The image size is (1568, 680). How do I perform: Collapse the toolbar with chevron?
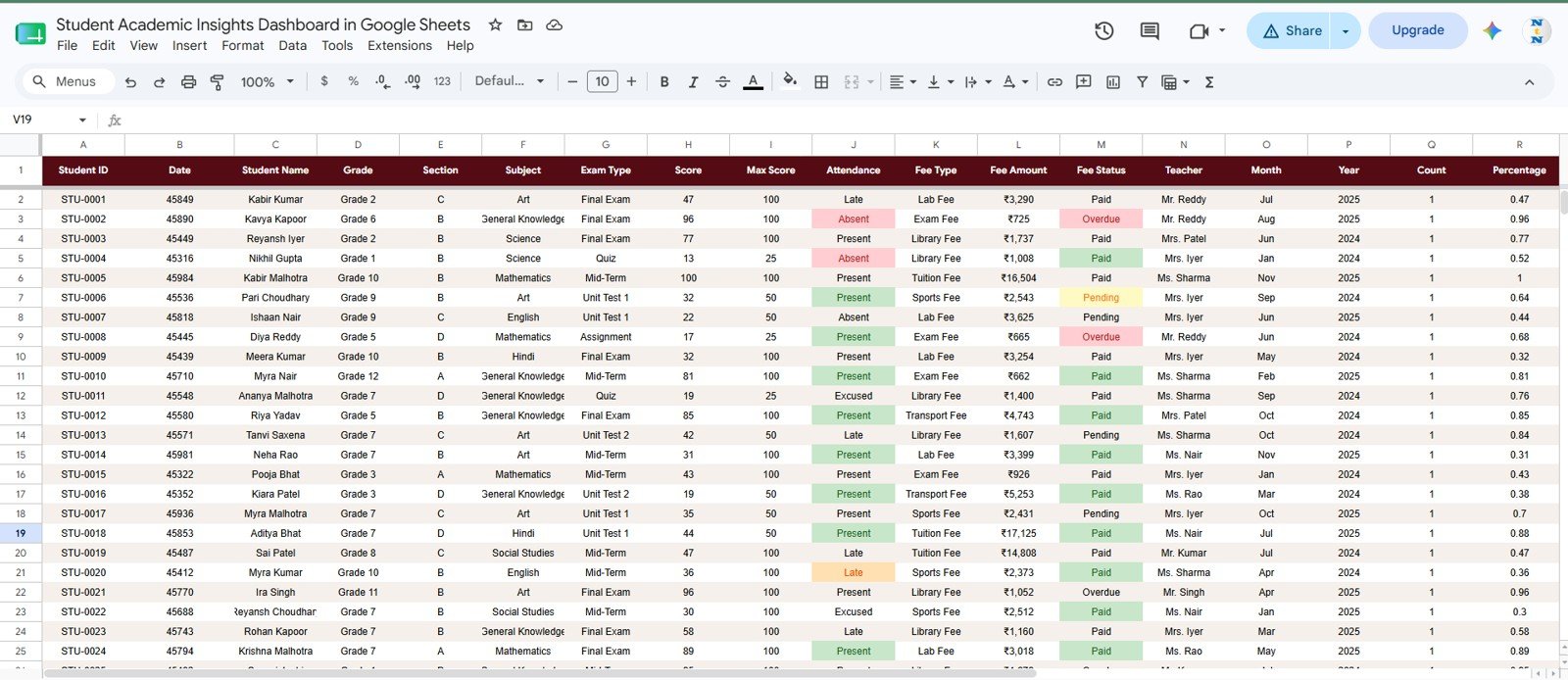pyautogui.click(x=1529, y=82)
